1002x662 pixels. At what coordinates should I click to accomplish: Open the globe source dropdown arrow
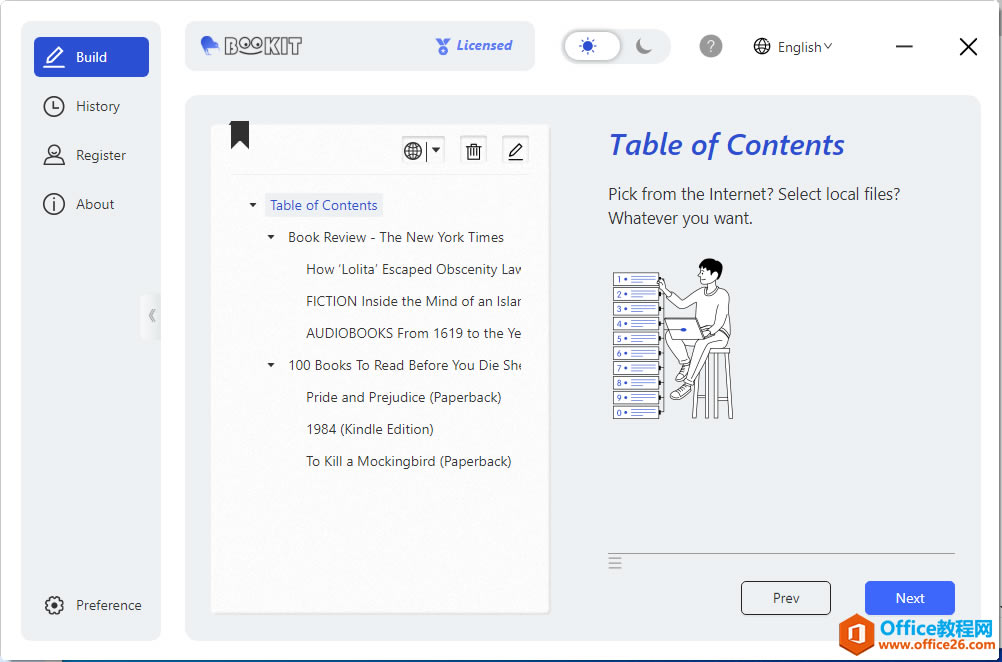436,150
